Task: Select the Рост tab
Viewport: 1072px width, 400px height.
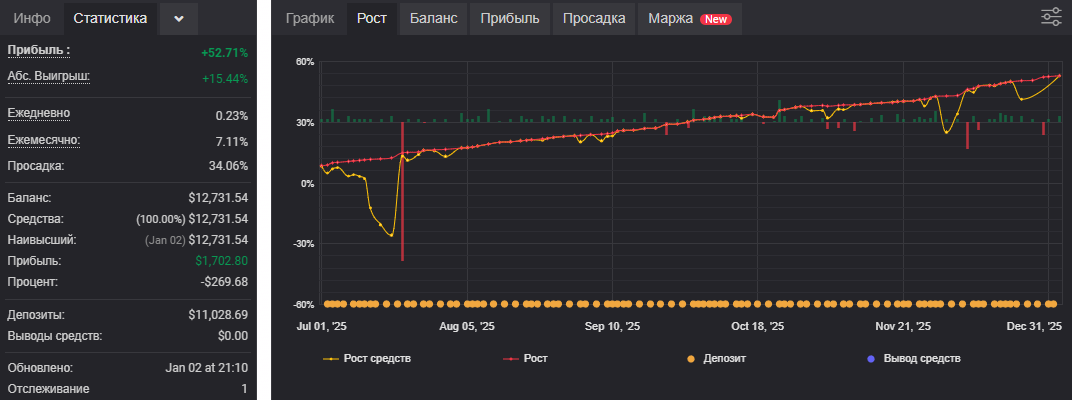Action: pyautogui.click(x=372, y=18)
